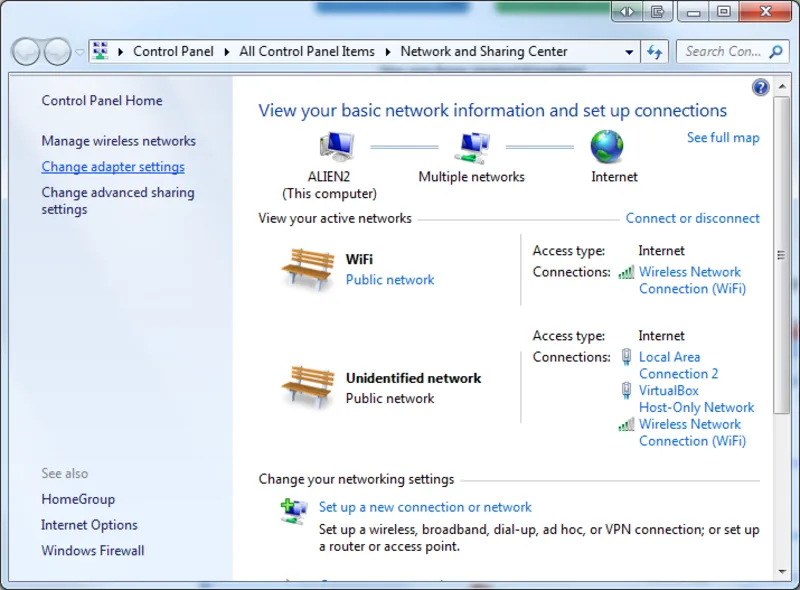The width and height of the screenshot is (800, 590).
Task: Open Control Panel Home
Action: click(x=102, y=101)
